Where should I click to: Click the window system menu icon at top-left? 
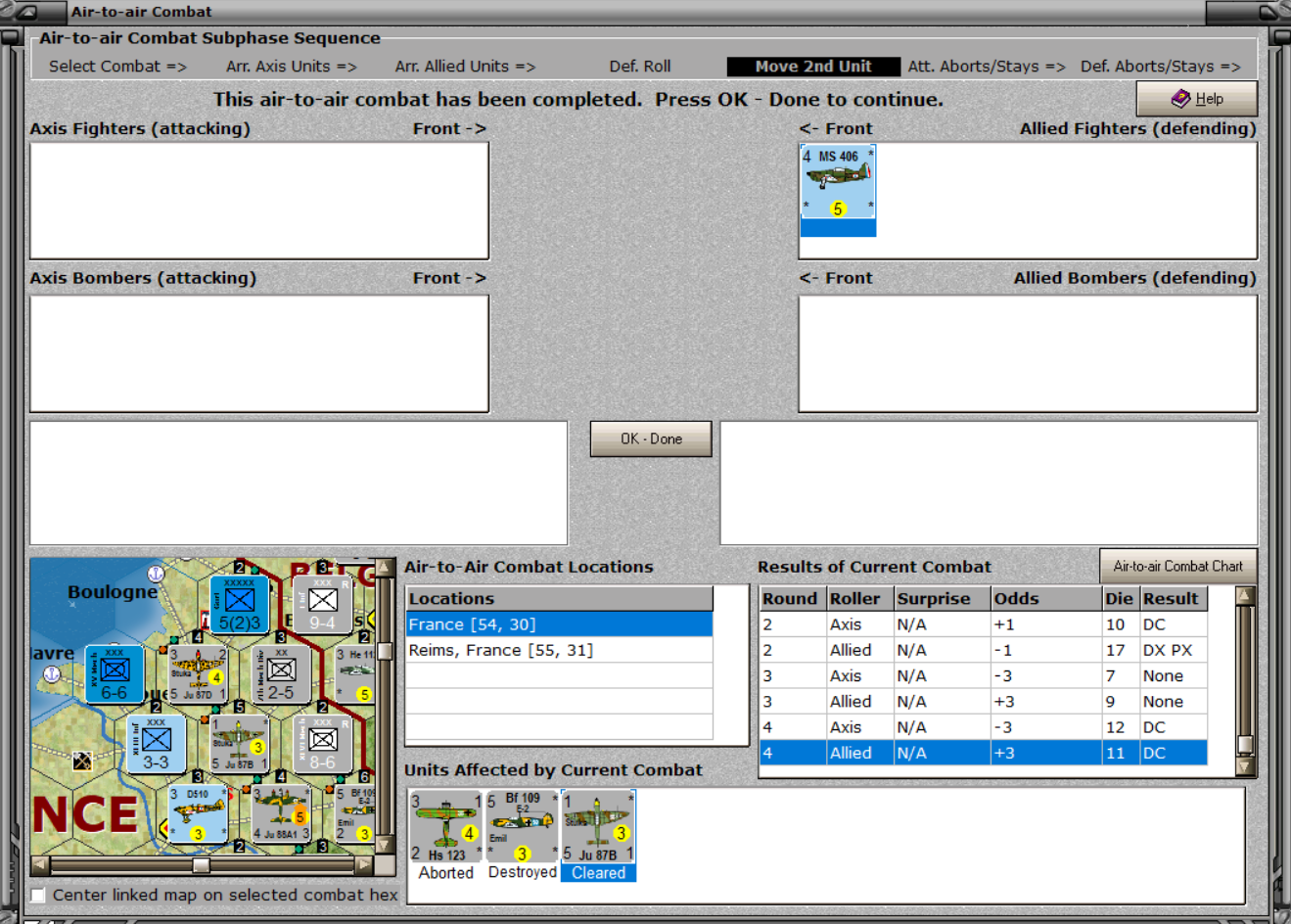pos(25,12)
